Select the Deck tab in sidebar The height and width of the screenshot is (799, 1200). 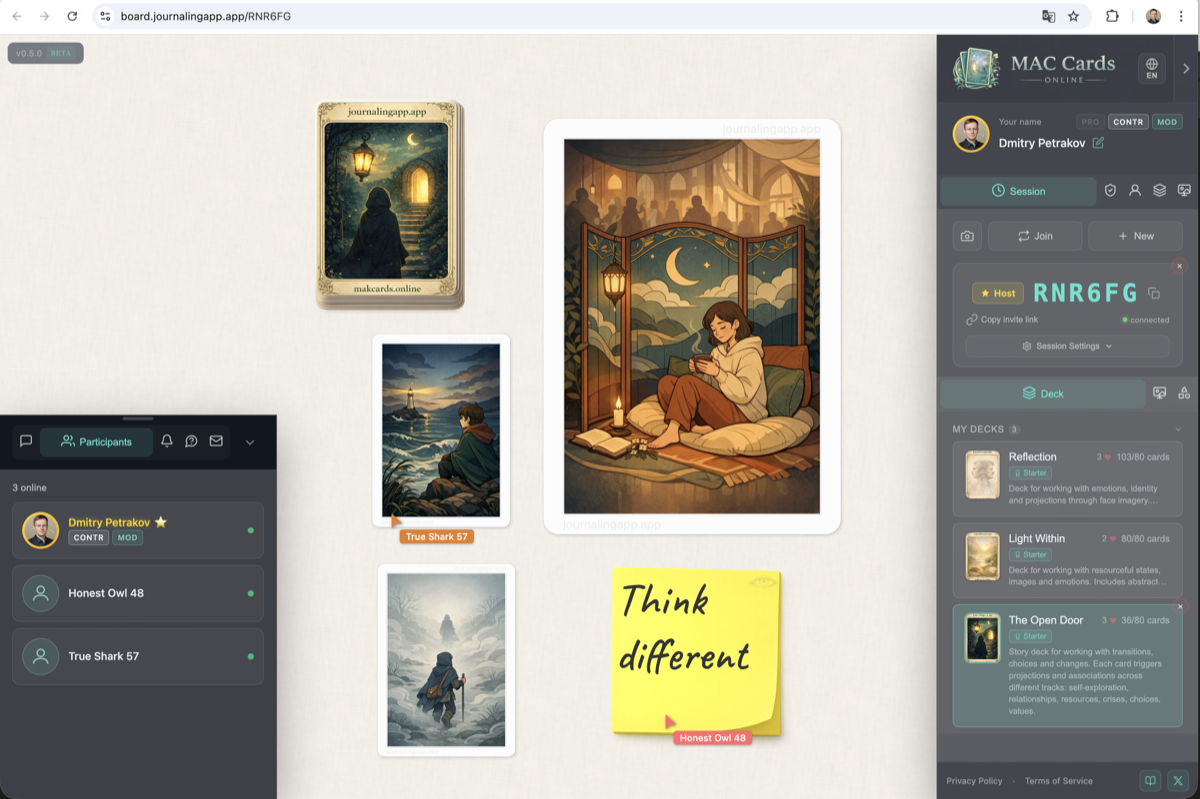[x=1042, y=393]
